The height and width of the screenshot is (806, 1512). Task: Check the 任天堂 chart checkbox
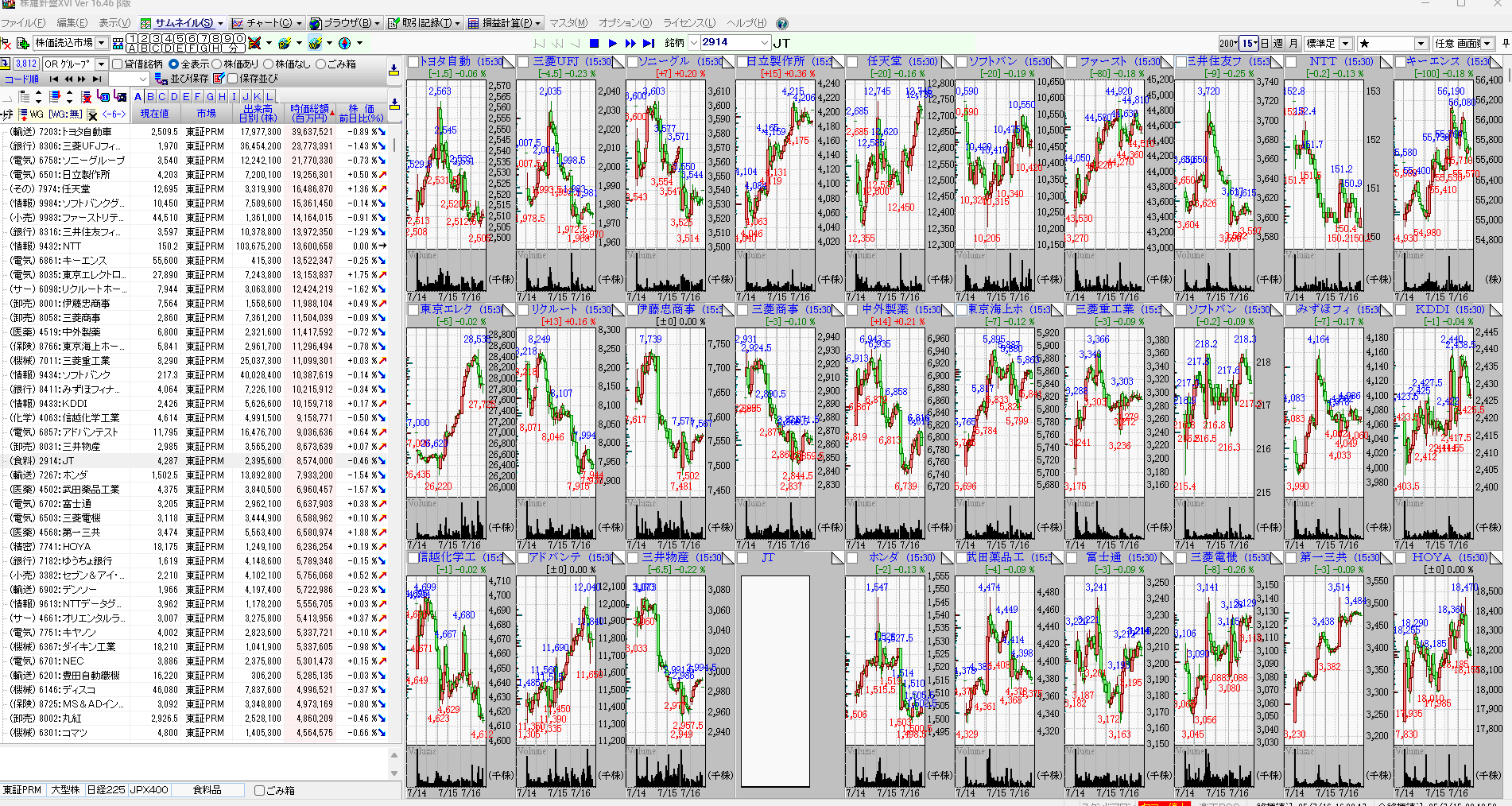pos(852,61)
